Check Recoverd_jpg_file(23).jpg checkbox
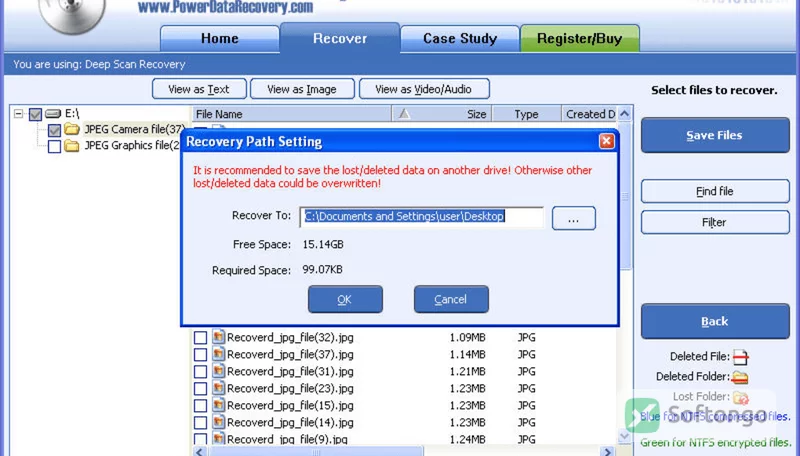 (x=201, y=389)
